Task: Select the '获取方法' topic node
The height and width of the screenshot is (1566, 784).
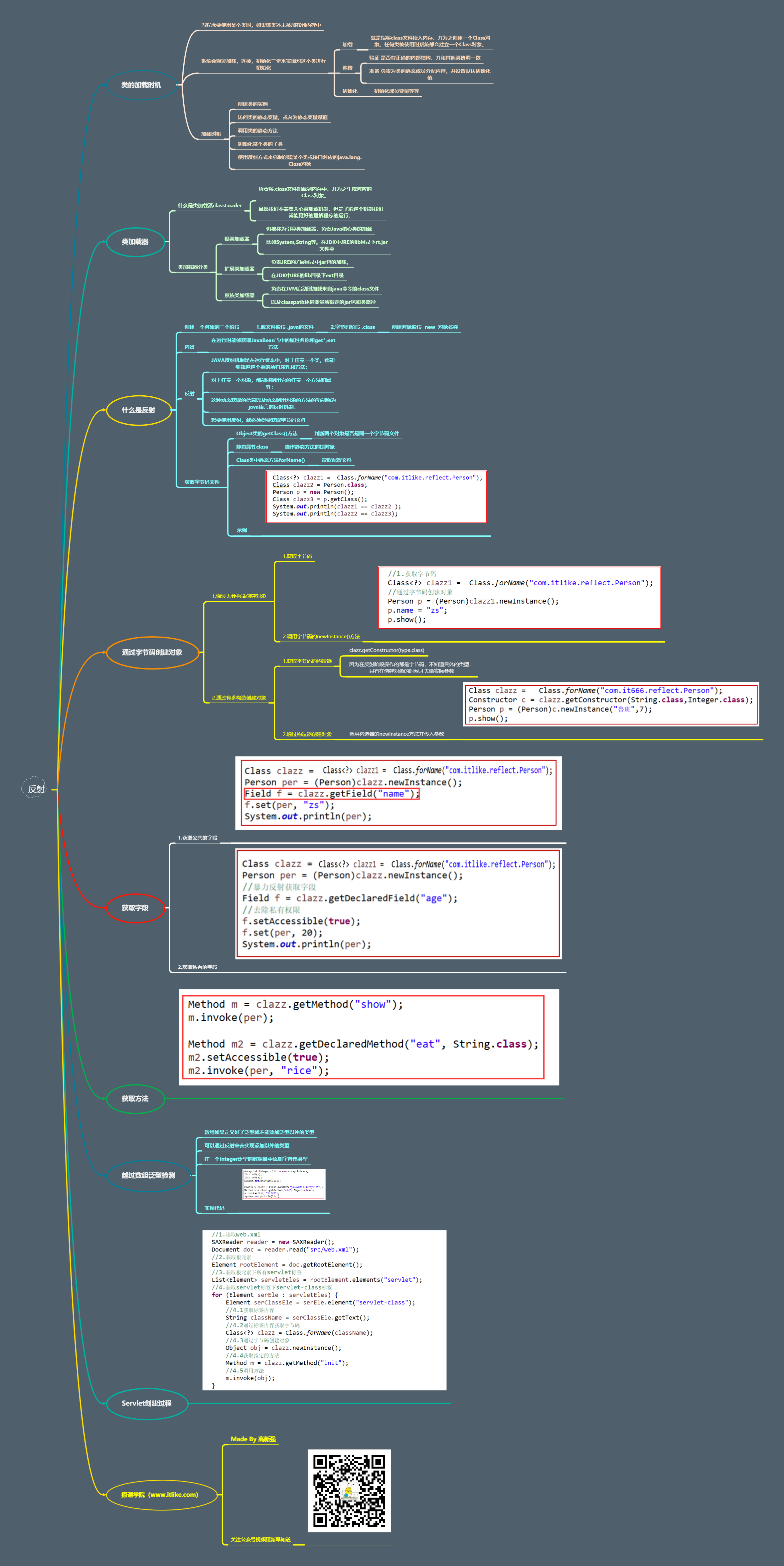Action: click(135, 1098)
